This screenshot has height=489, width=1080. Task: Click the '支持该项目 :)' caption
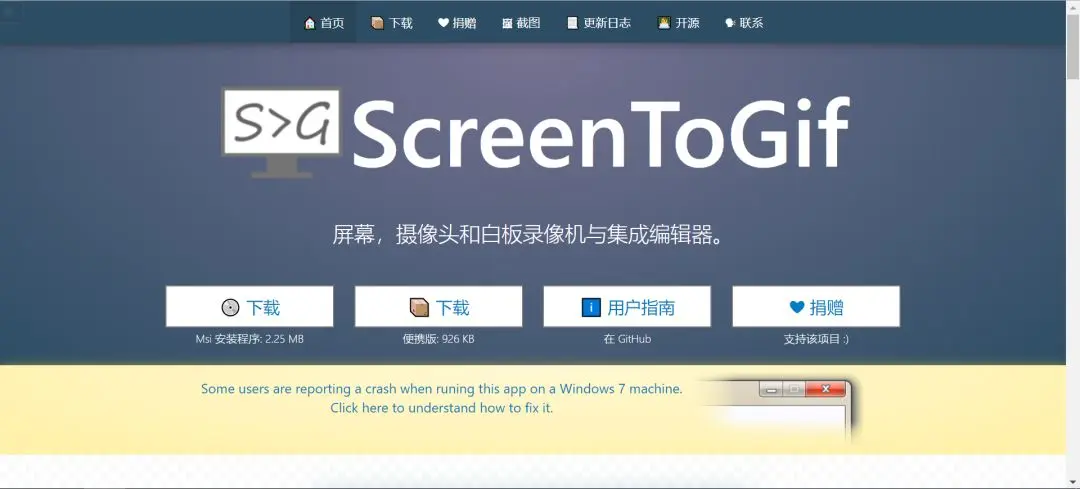(816, 339)
